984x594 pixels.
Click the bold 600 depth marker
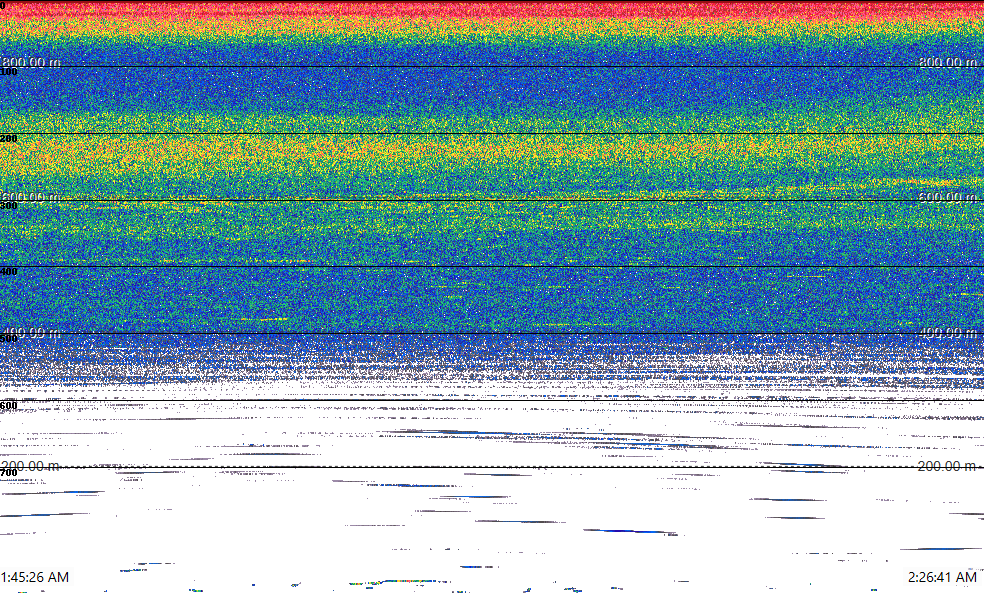(9, 406)
